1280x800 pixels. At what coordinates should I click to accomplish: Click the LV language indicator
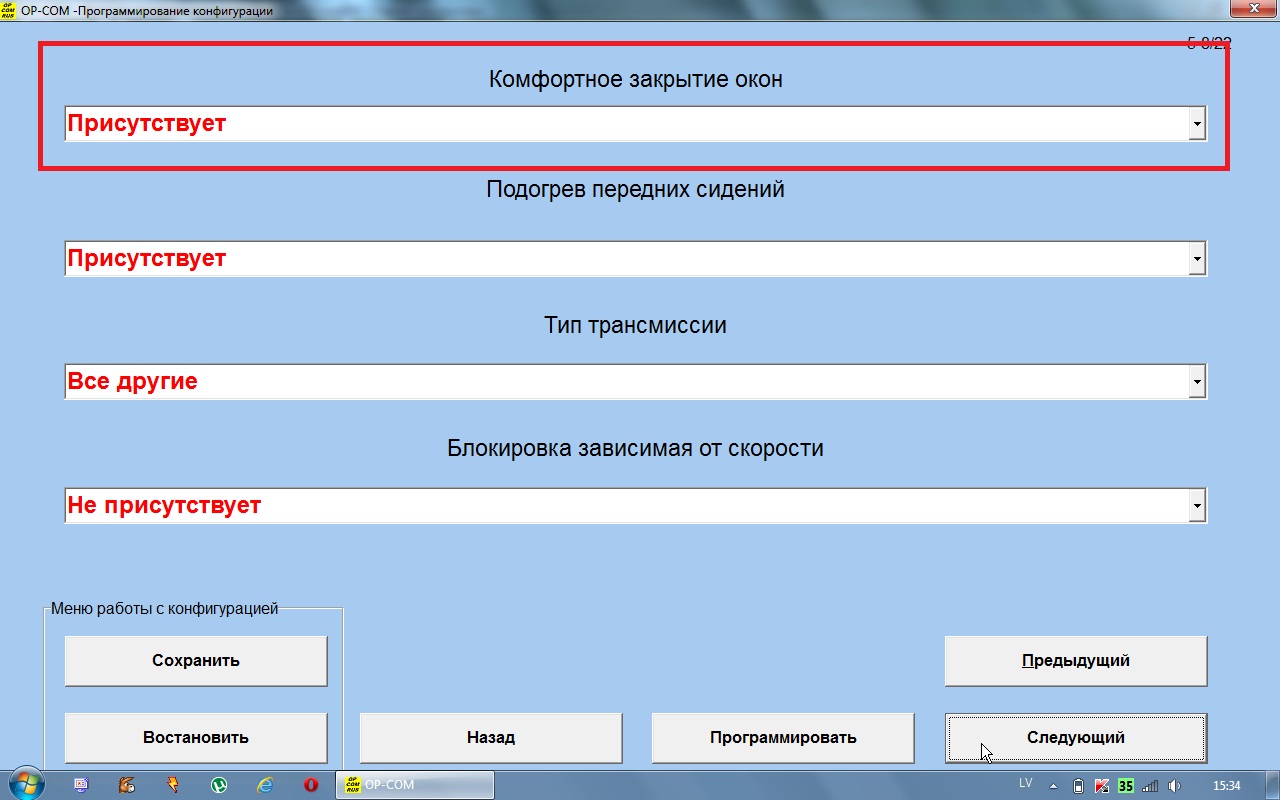[1025, 783]
